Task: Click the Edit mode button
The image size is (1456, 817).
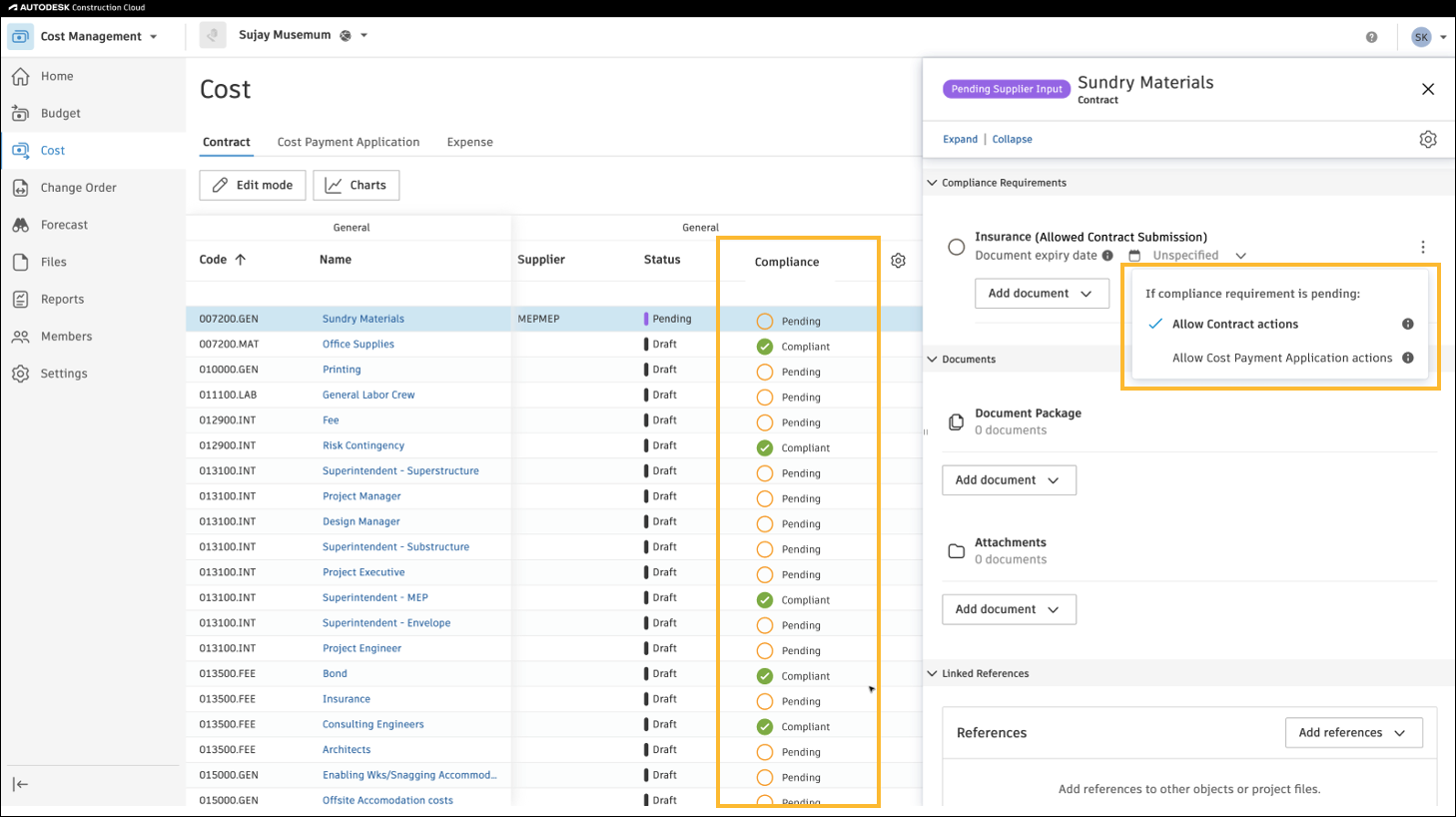Action: tap(253, 185)
